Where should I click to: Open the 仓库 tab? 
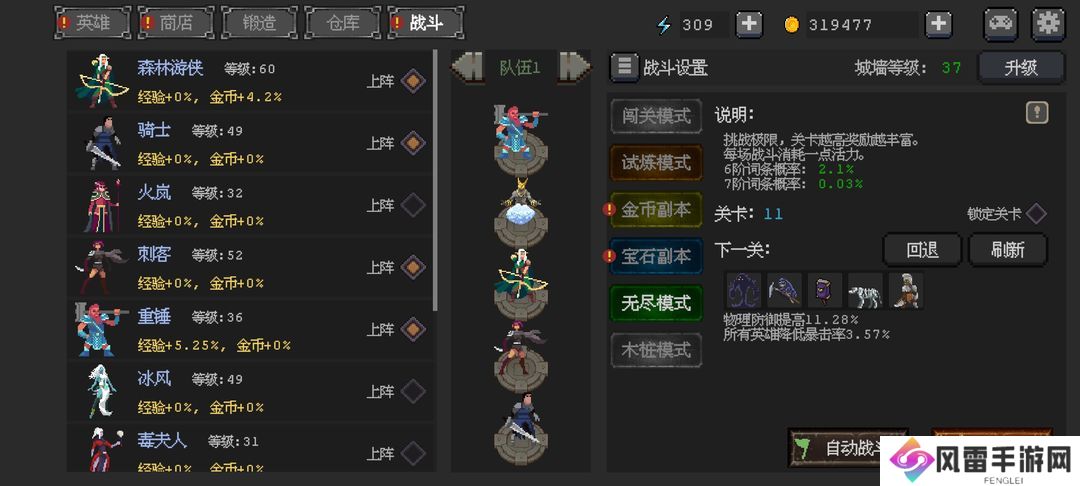[x=342, y=23]
